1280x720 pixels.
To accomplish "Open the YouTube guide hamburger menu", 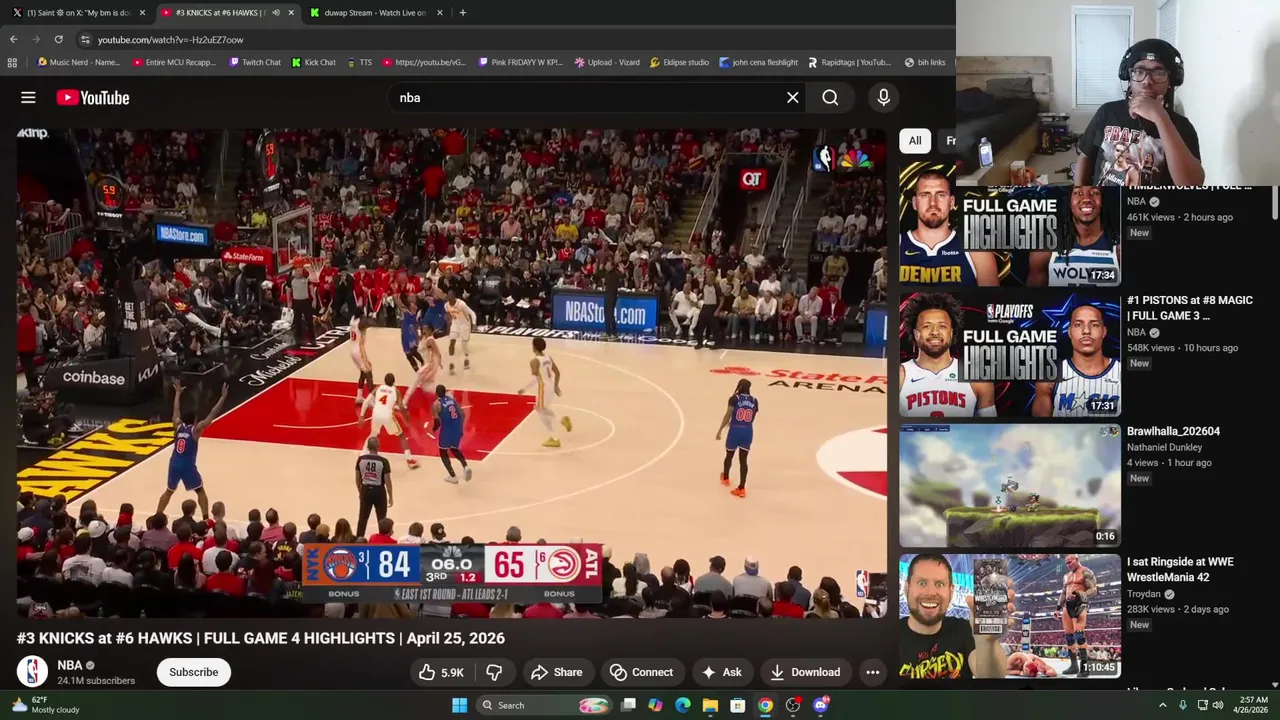I will (28, 98).
